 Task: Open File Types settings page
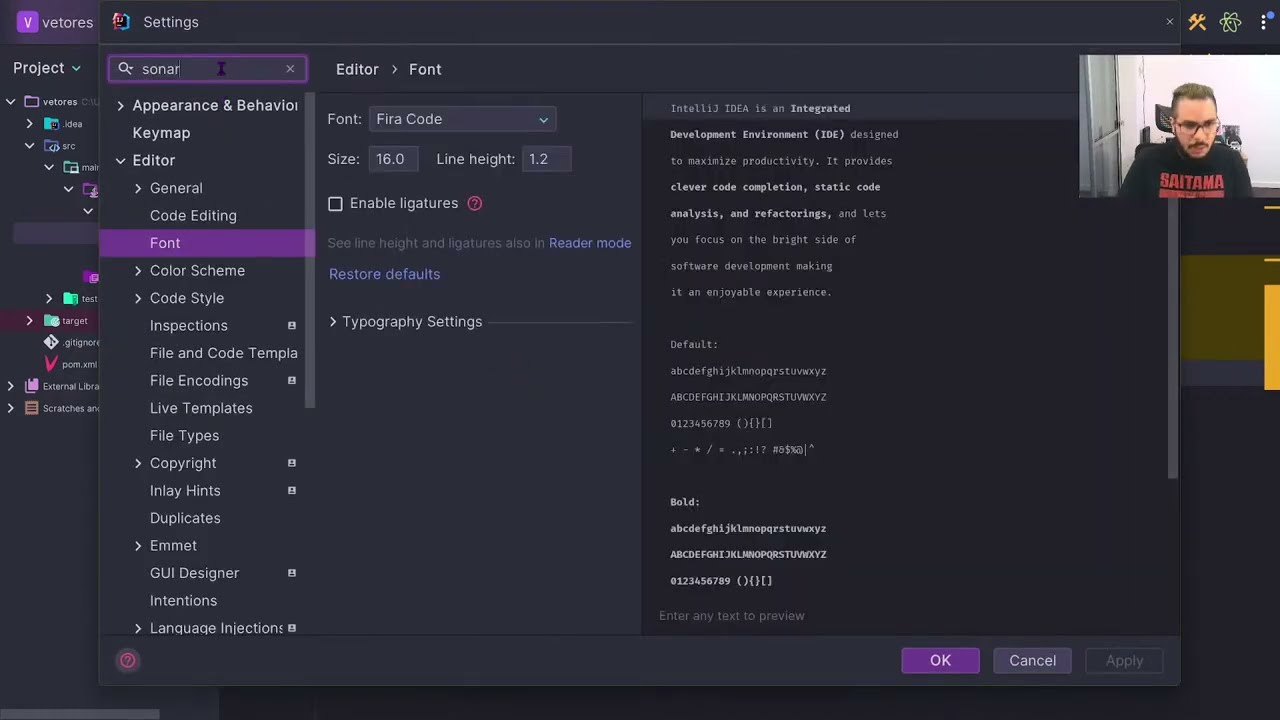point(184,436)
